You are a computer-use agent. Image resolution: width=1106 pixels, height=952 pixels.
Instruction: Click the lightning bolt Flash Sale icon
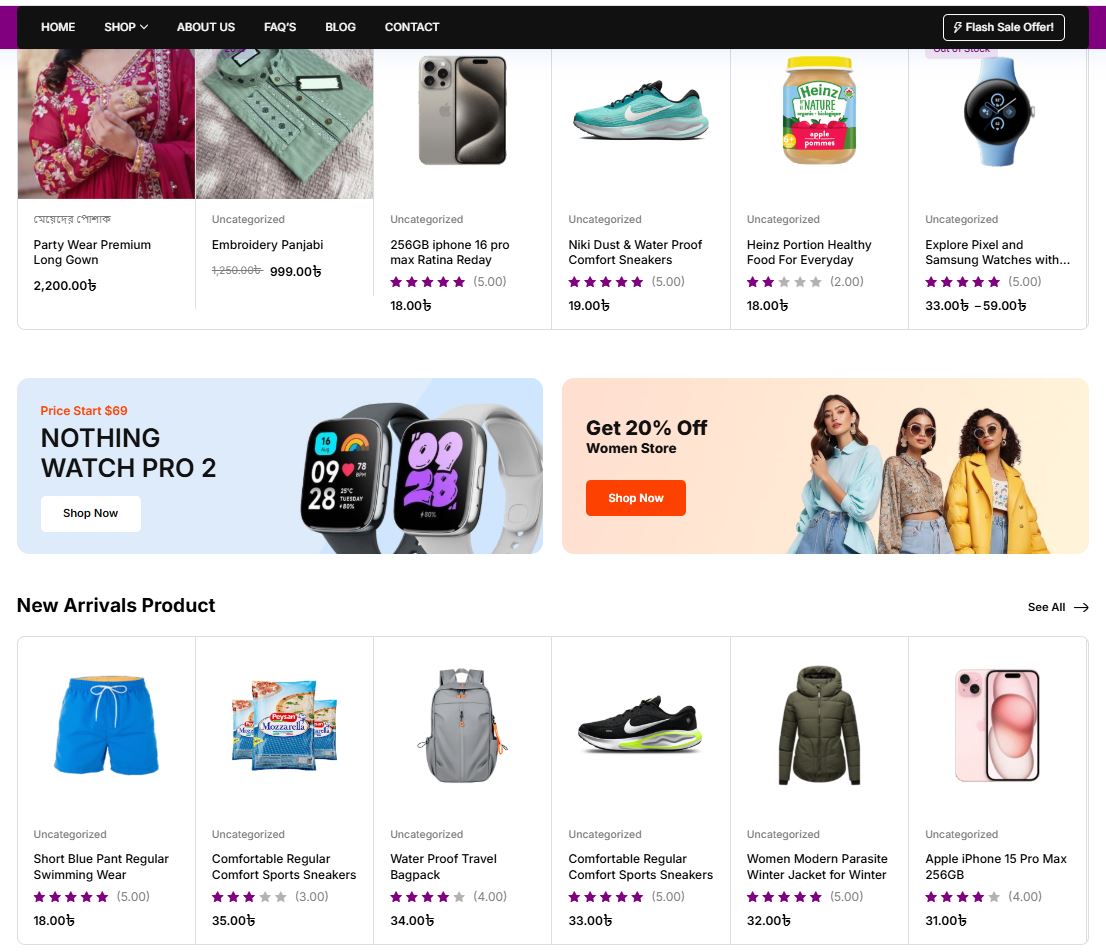(957, 27)
